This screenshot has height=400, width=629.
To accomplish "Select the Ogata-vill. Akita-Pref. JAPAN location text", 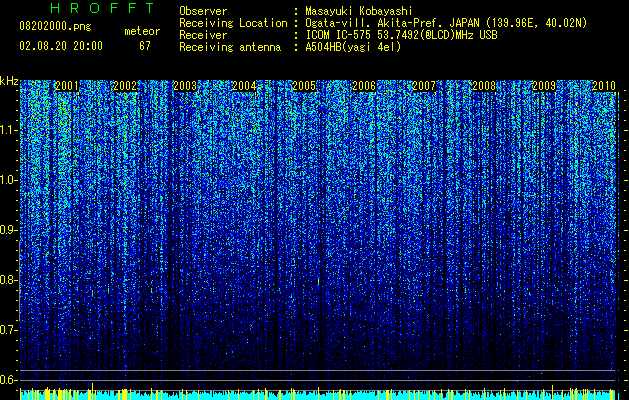I will [446, 23].
